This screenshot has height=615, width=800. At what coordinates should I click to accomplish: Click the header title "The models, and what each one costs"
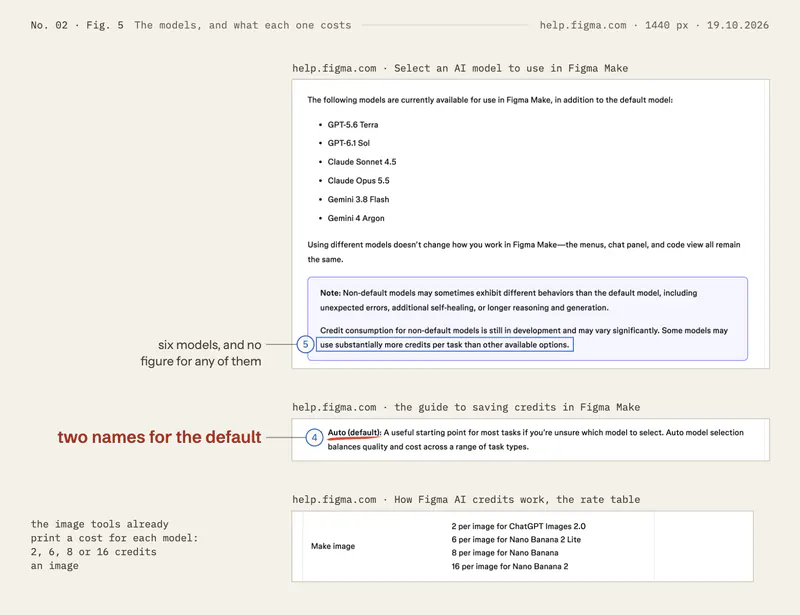coord(243,26)
